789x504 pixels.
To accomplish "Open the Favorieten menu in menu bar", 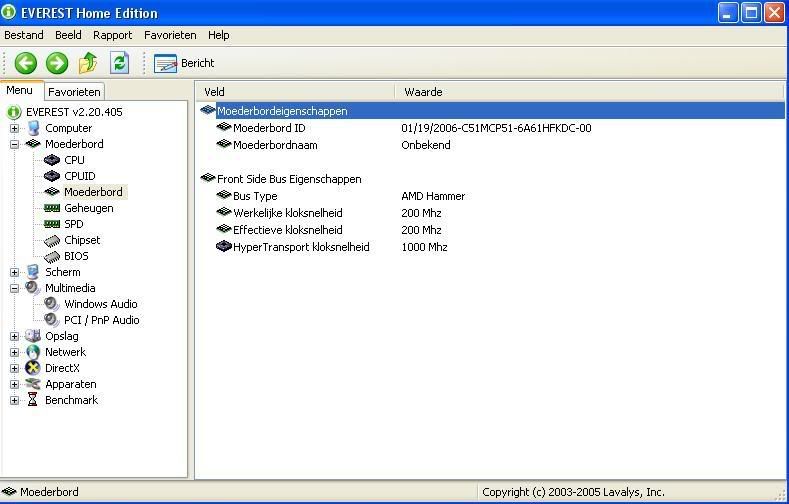I will click(x=170, y=35).
